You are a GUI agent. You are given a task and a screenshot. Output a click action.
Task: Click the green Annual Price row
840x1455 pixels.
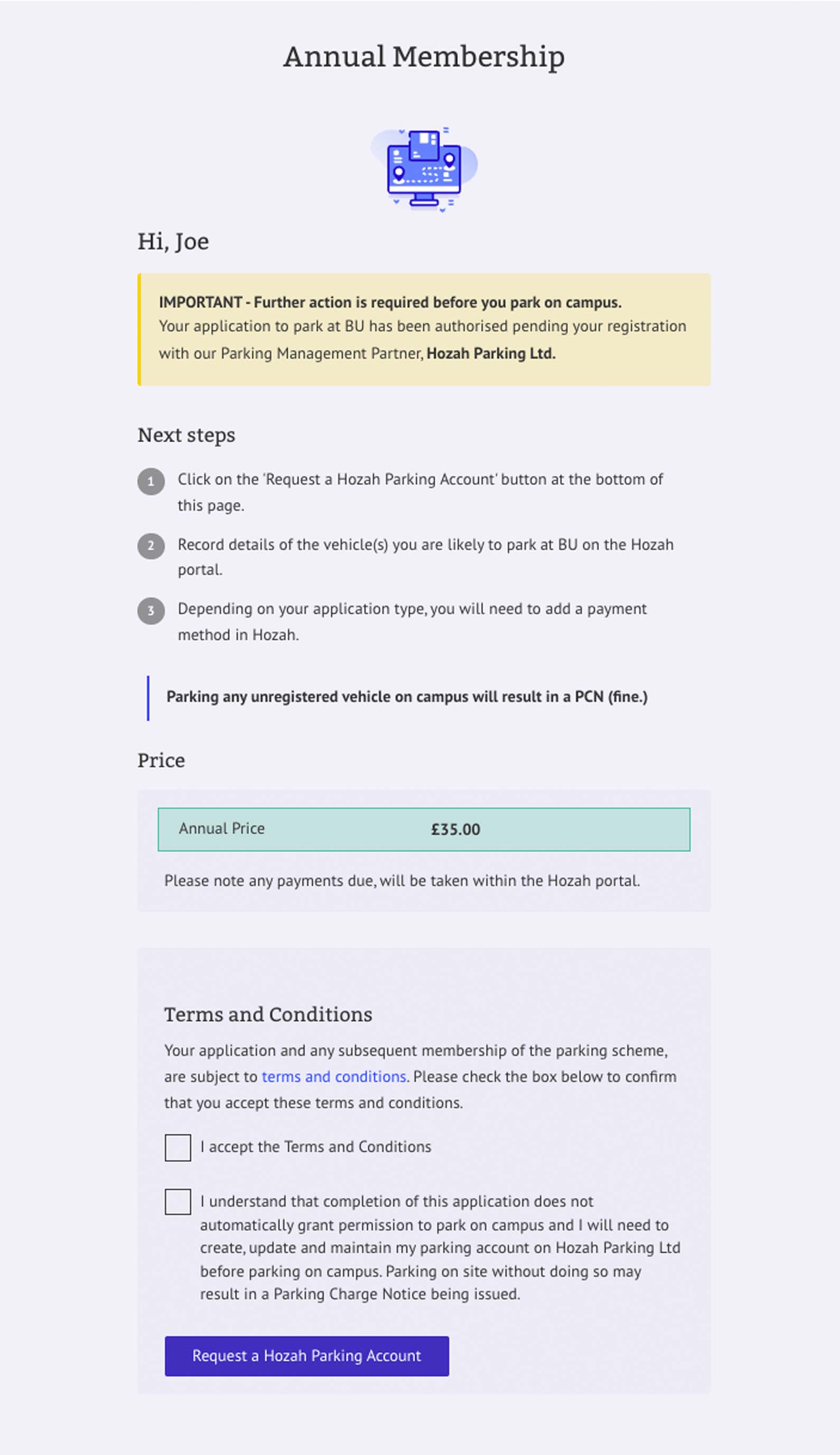click(425, 829)
